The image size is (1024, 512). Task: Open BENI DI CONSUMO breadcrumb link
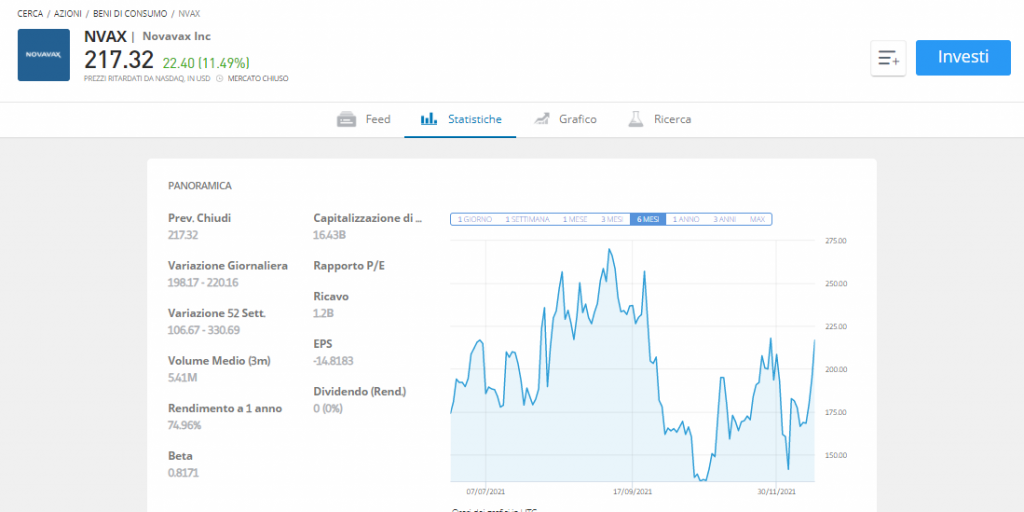[x=129, y=13]
